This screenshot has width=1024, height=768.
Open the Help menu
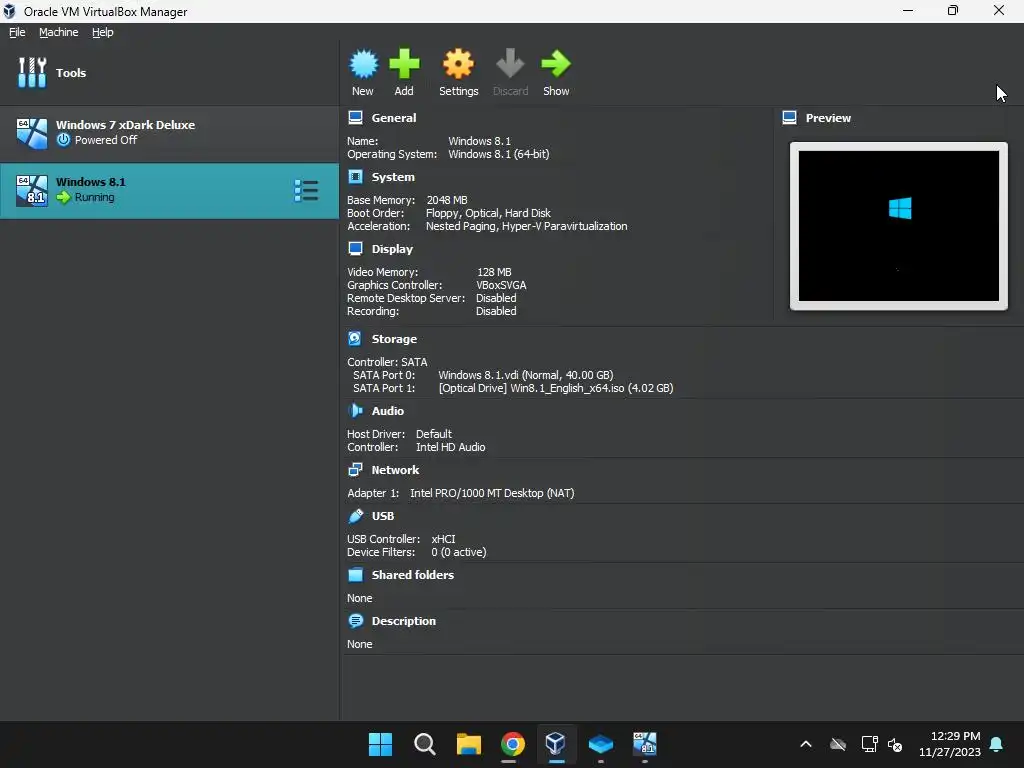tap(103, 32)
